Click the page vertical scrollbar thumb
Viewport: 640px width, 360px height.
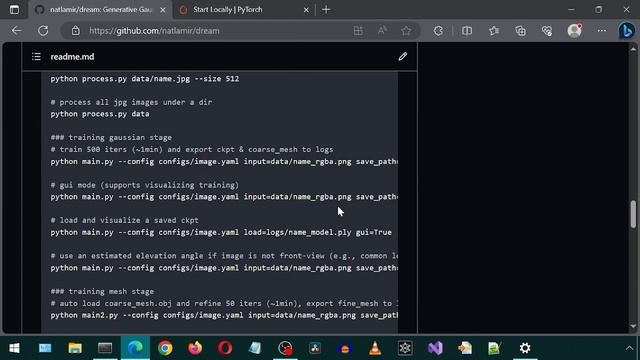tap(633, 213)
